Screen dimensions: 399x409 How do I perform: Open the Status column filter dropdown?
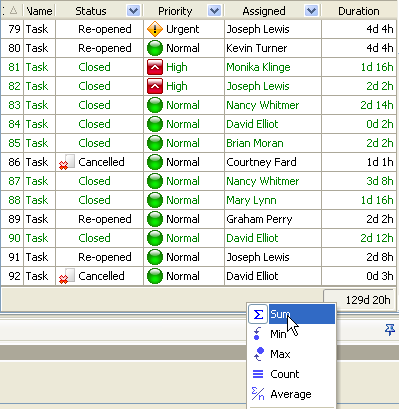133,11
